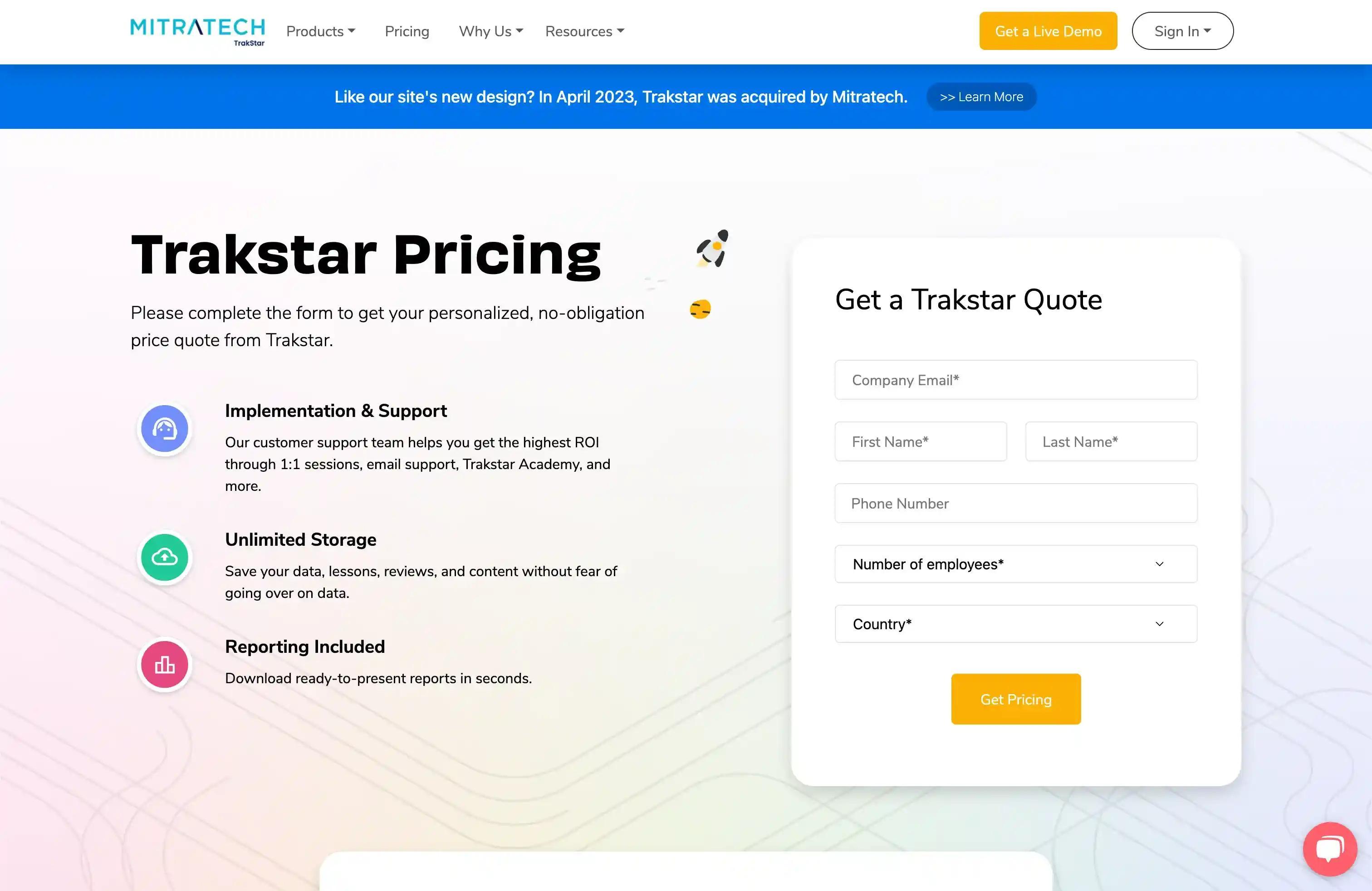Click the Unlimited Storage cloud upload icon
This screenshot has width=1372, height=891.
tap(163, 556)
